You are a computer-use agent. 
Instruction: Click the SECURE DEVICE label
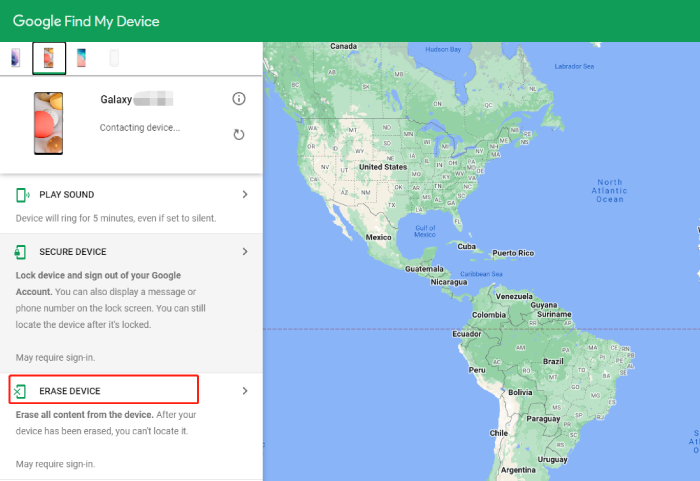tap(73, 252)
